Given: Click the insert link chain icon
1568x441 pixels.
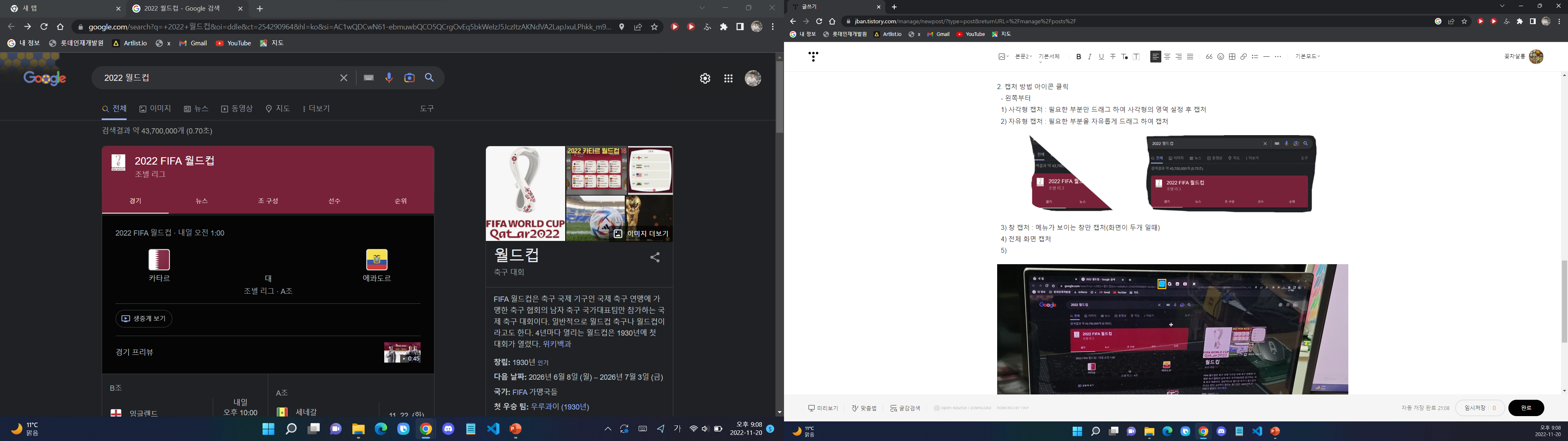Looking at the screenshot, I should [x=1243, y=57].
